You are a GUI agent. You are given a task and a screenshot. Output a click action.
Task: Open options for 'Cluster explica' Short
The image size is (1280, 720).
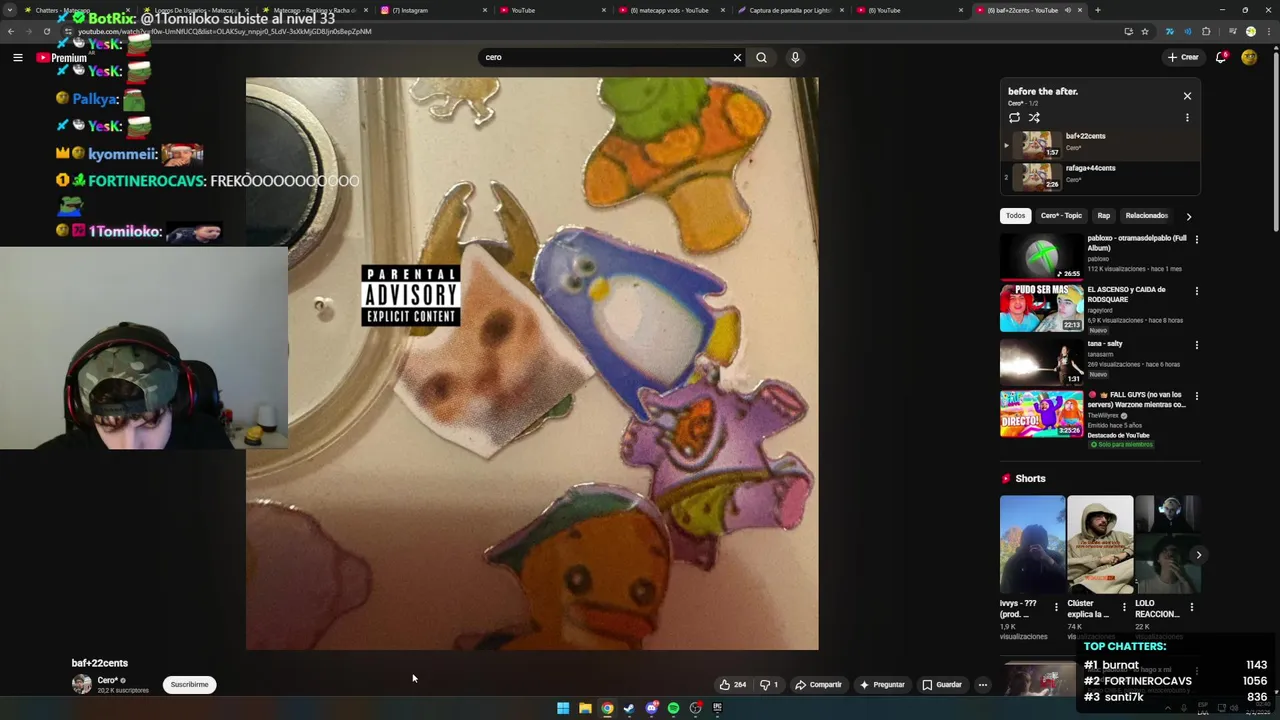click(x=1124, y=607)
